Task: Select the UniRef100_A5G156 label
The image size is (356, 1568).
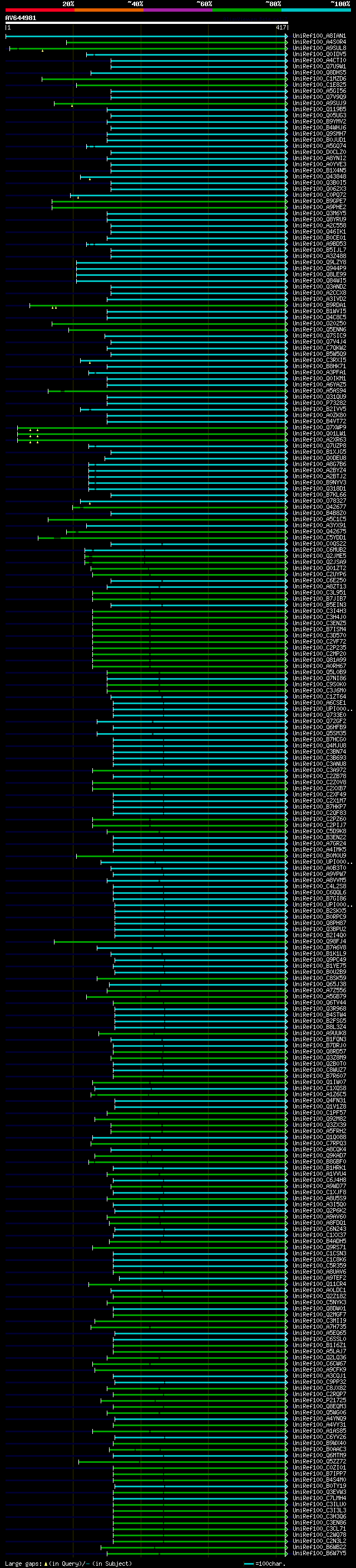Action: pyautogui.click(x=319, y=91)
